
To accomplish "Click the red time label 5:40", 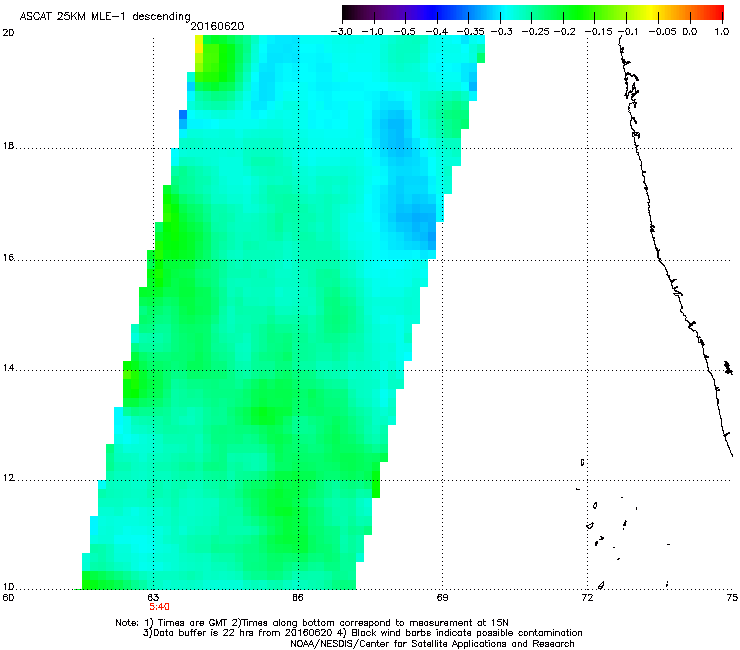I will tap(159, 607).
